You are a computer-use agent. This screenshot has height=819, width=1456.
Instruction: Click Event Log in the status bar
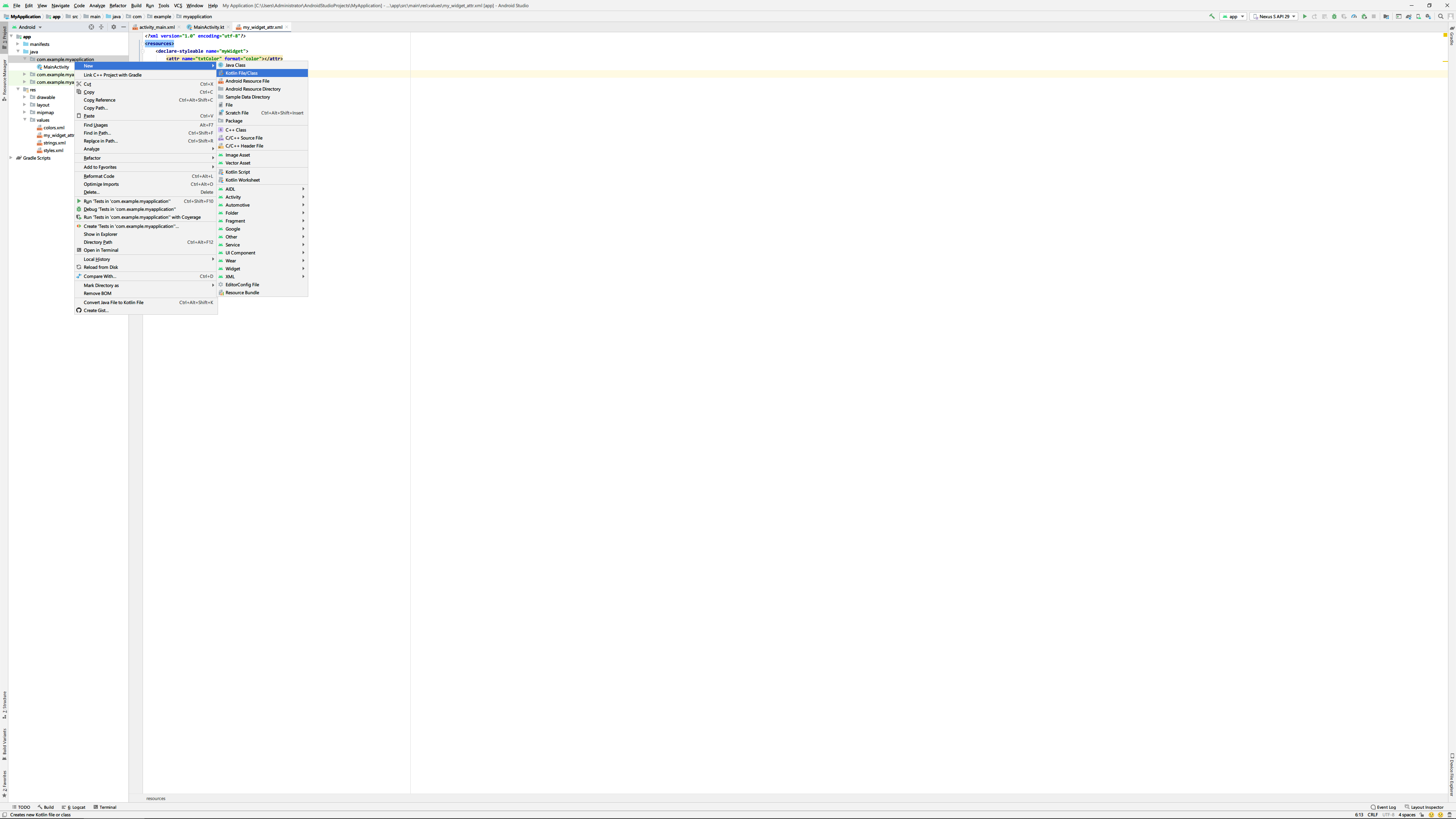point(1383,807)
